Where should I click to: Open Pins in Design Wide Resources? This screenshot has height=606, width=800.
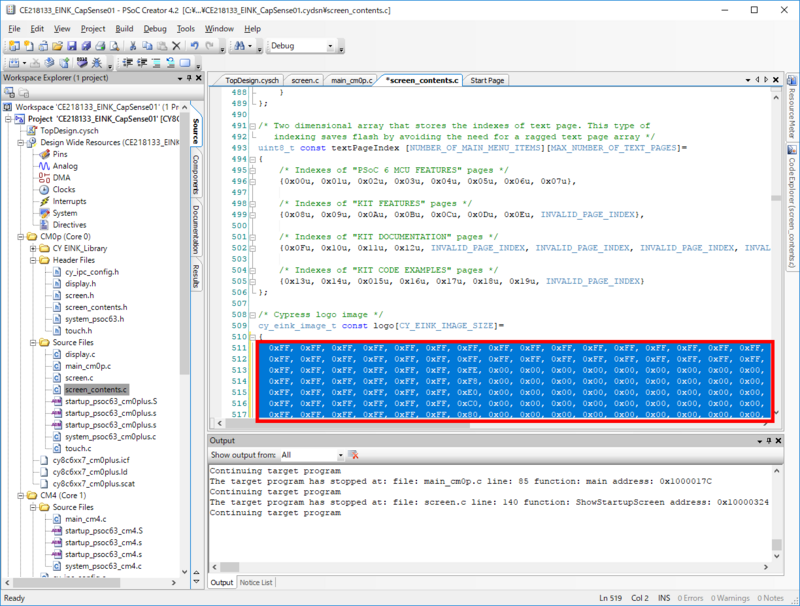click(60, 154)
